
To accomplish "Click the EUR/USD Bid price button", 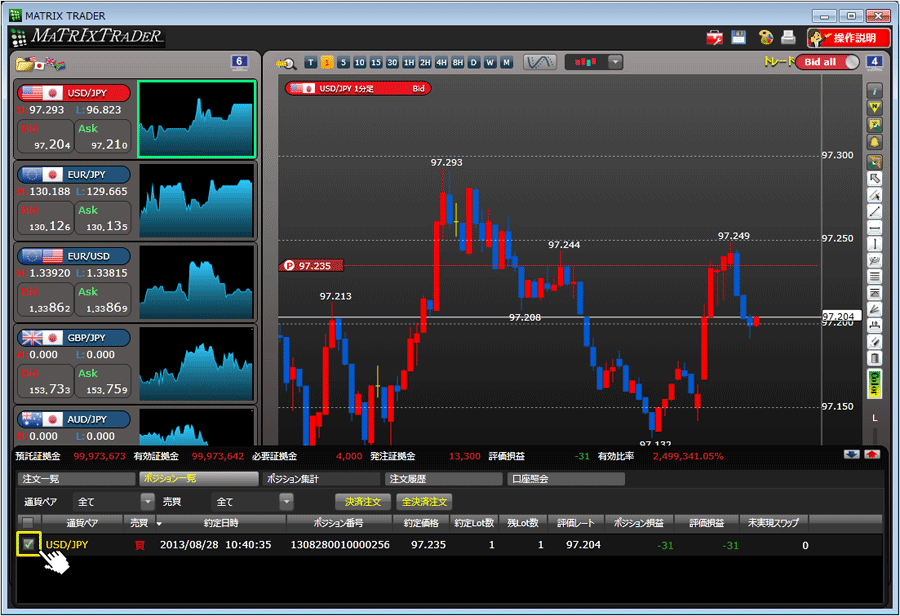I will pos(45,300).
